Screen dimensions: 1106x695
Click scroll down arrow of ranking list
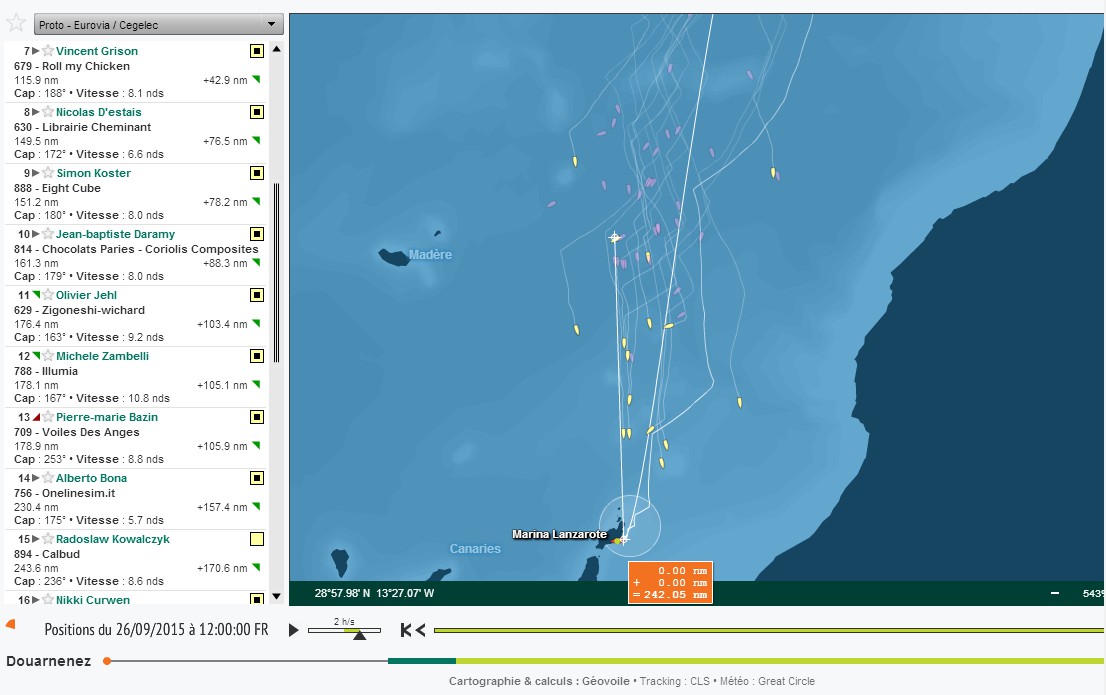point(276,596)
